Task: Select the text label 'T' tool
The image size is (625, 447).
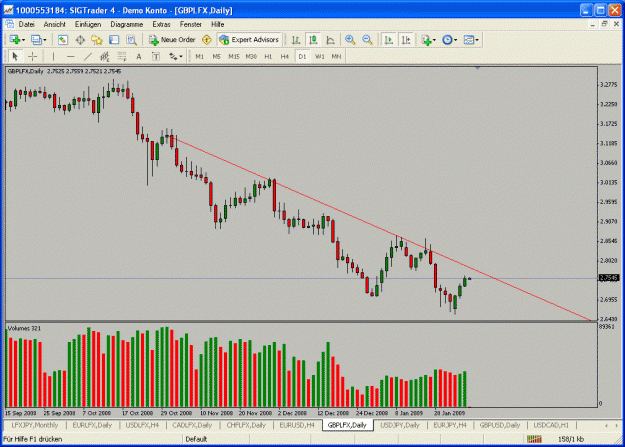Action: click(156, 56)
